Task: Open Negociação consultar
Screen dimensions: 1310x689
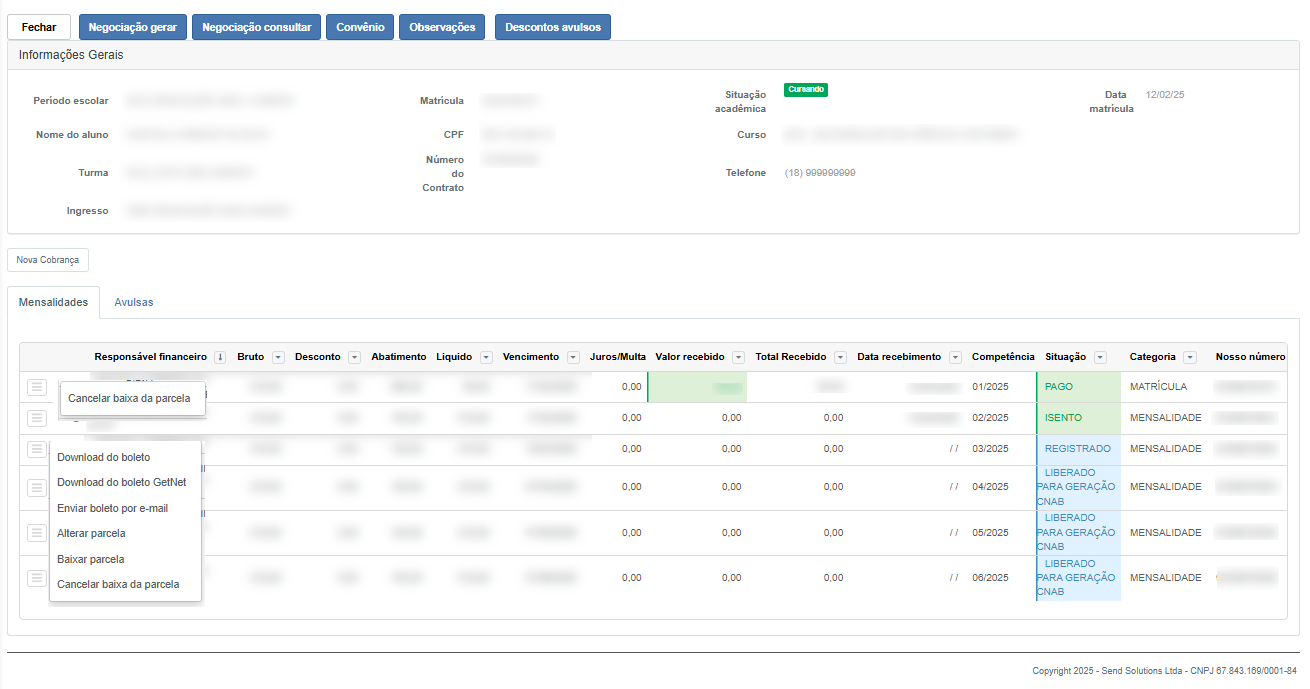Action: click(257, 27)
